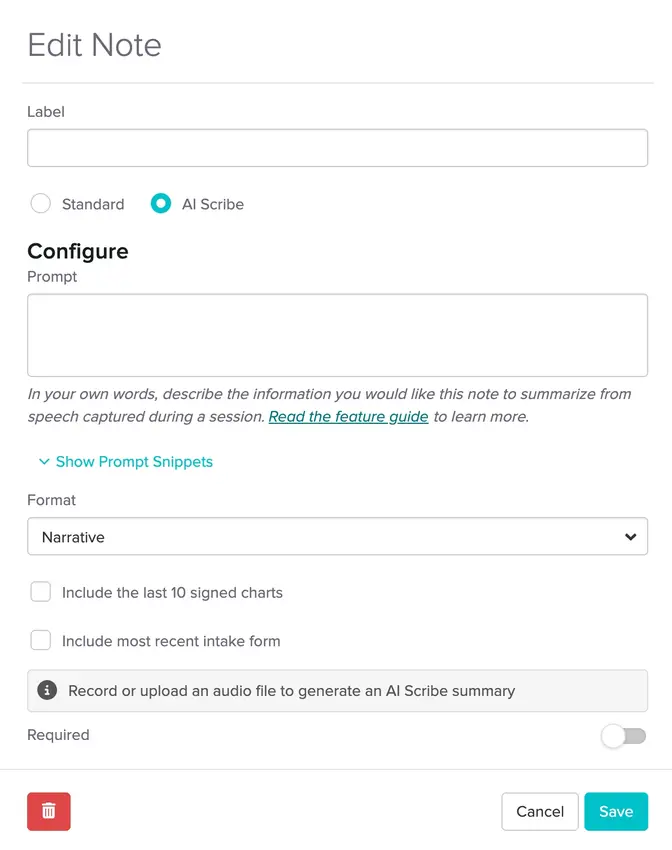The height and width of the screenshot is (850, 672).
Task: Enable Include the last 10 signed charts
Action: coord(41,592)
